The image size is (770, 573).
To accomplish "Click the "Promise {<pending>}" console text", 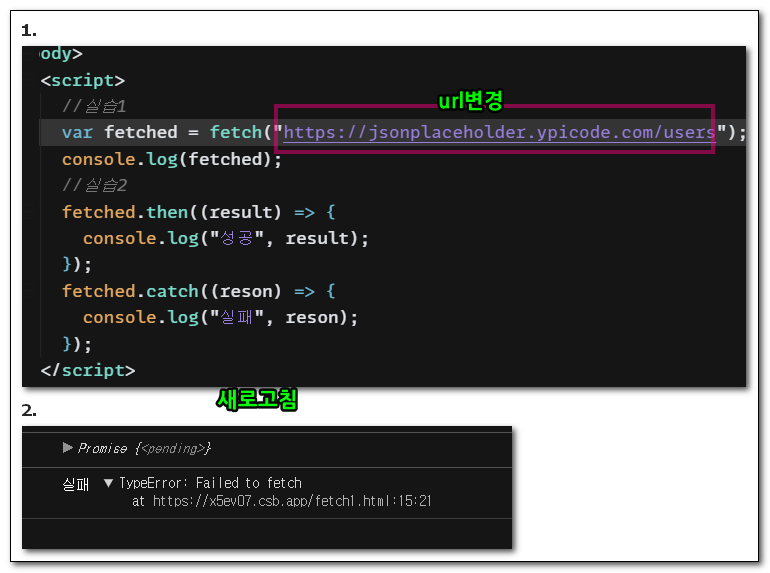I will coord(144,448).
